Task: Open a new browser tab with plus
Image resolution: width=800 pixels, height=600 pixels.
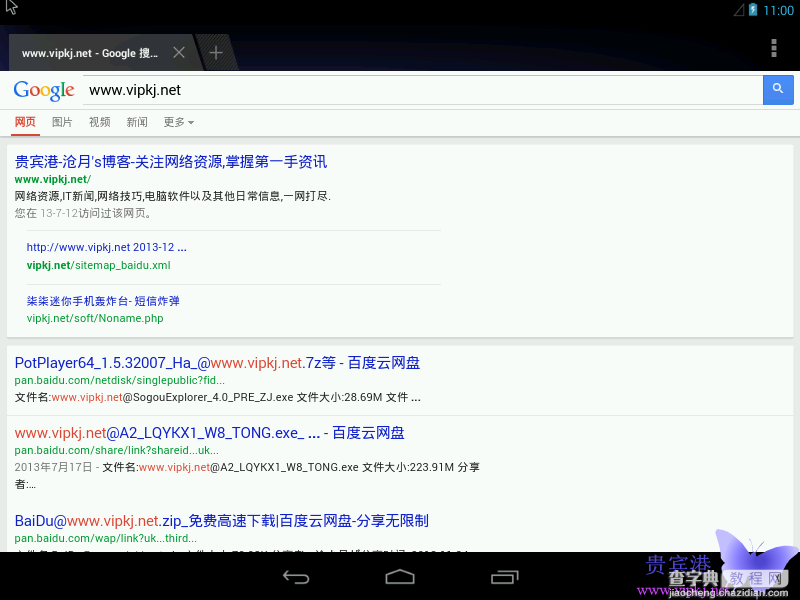Action: (x=216, y=53)
